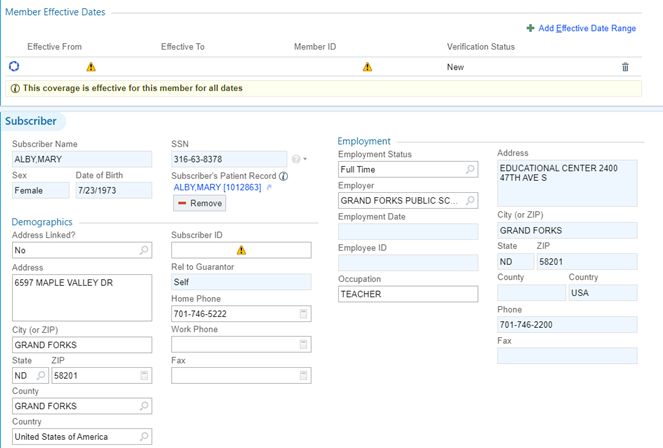
Task: Remove the linked subscriber patient record
Action: tap(199, 203)
